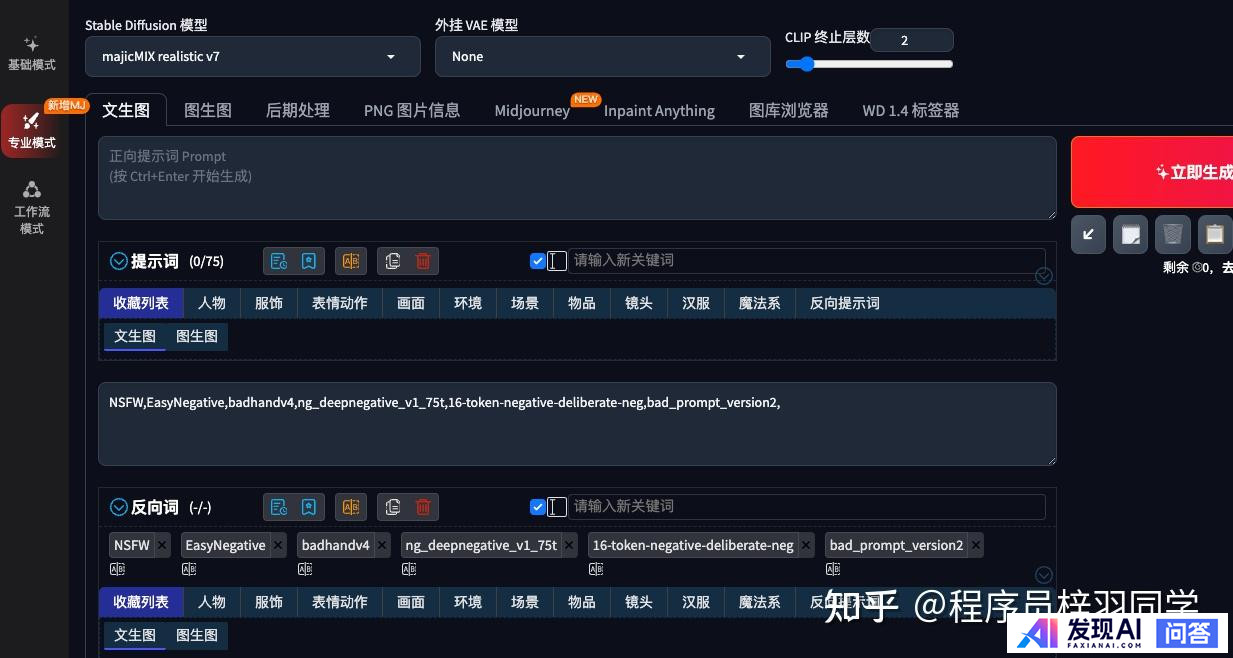Select 反向提示词 category in 提示词 section

pos(845,303)
